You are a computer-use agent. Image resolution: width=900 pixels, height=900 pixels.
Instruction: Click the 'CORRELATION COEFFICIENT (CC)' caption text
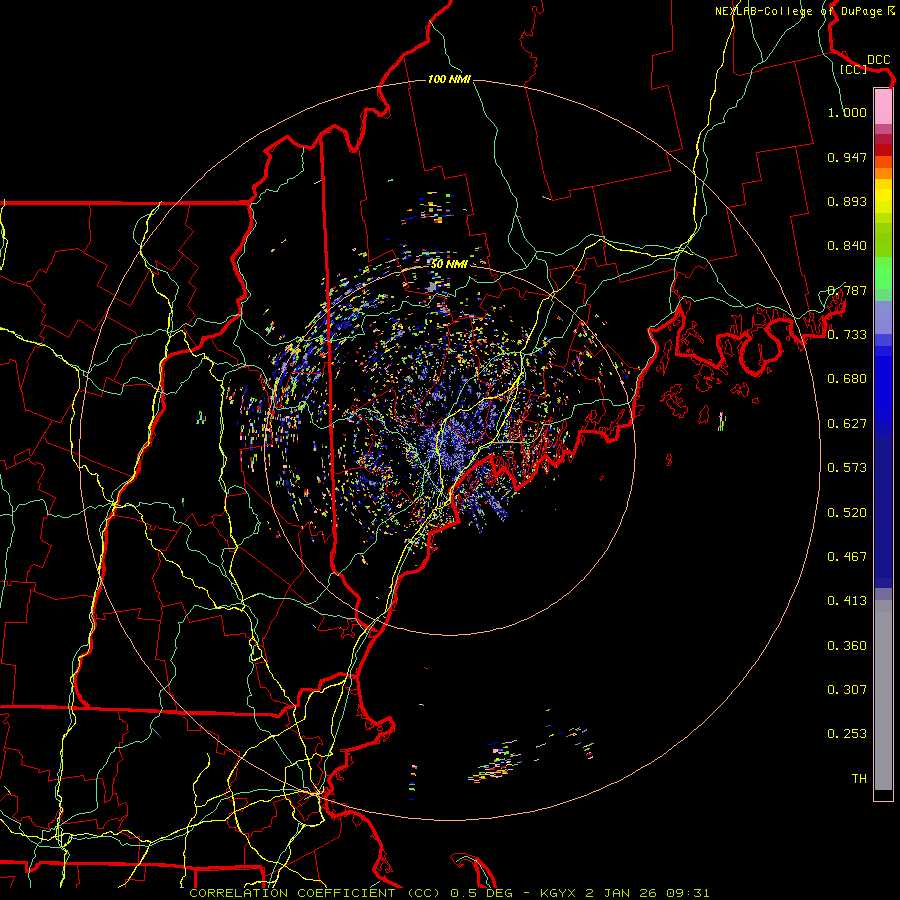point(315,893)
